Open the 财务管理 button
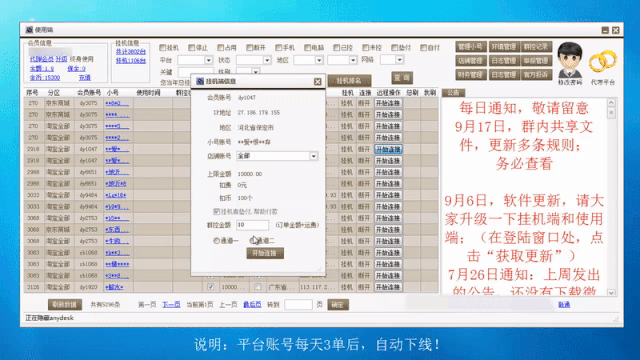The image size is (640, 360). [x=471, y=75]
